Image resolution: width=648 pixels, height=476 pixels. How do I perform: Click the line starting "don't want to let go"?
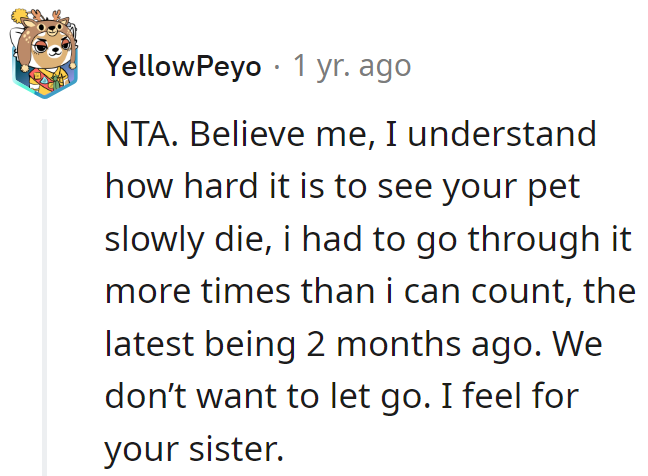341,397
